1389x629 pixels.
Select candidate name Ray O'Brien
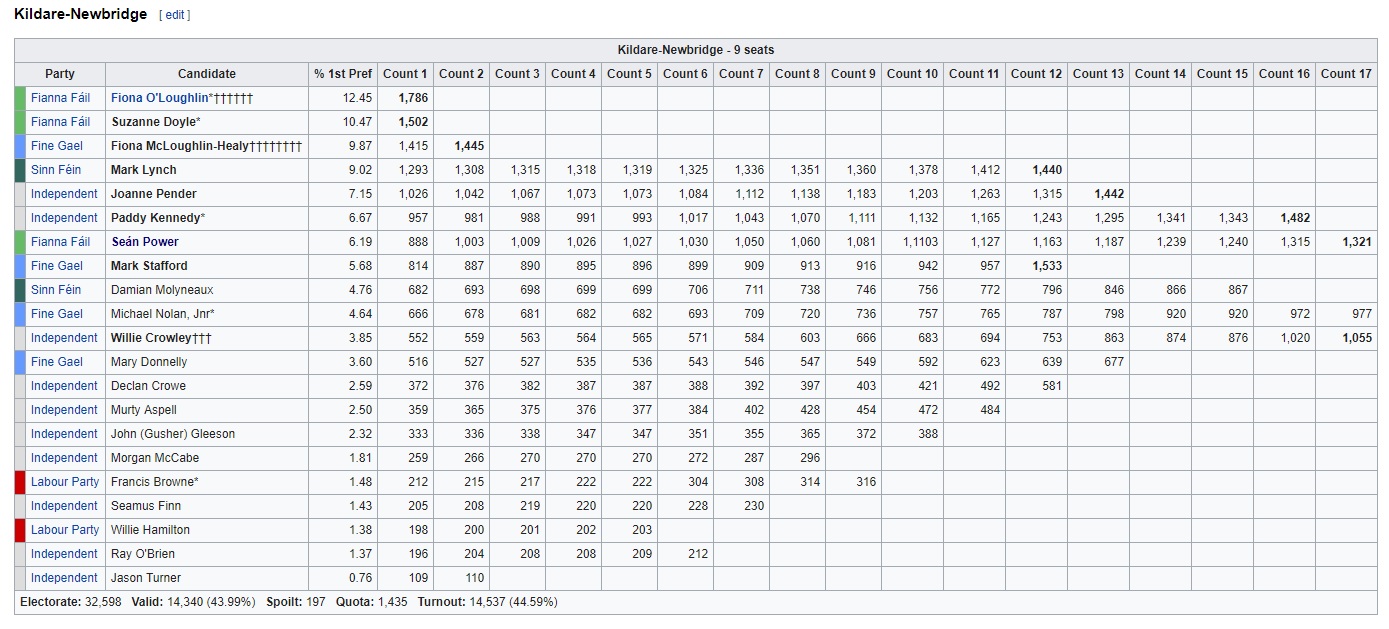pyautogui.click(x=143, y=554)
